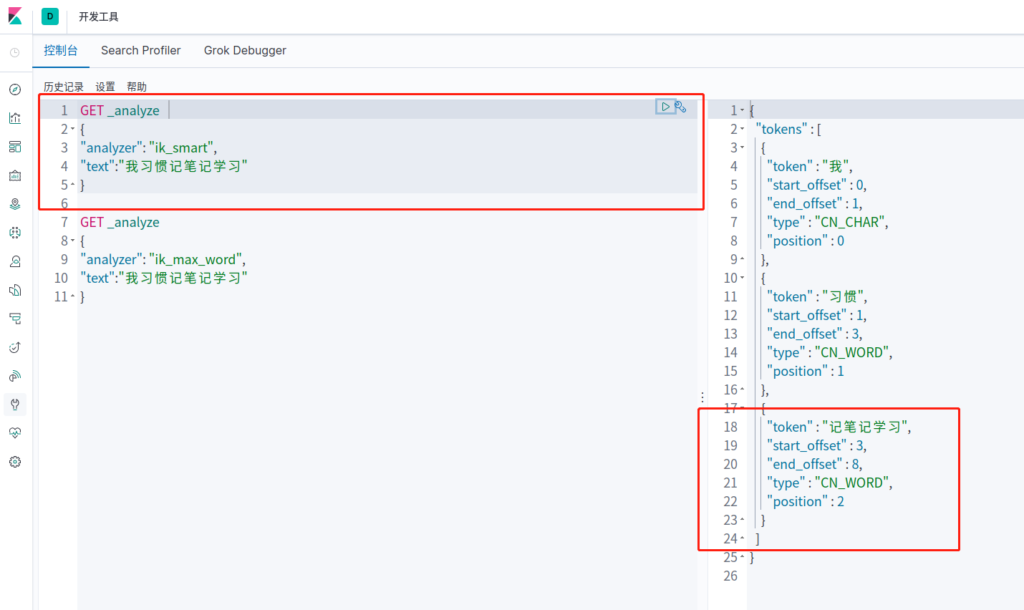Open Management gear icon in sidebar

15,462
